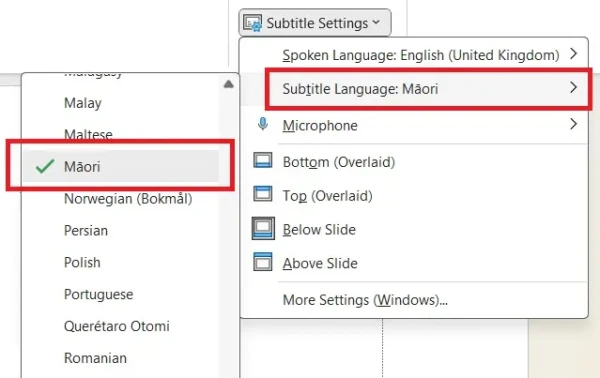
Task: Select Malay as subtitle language
Action: (x=83, y=103)
